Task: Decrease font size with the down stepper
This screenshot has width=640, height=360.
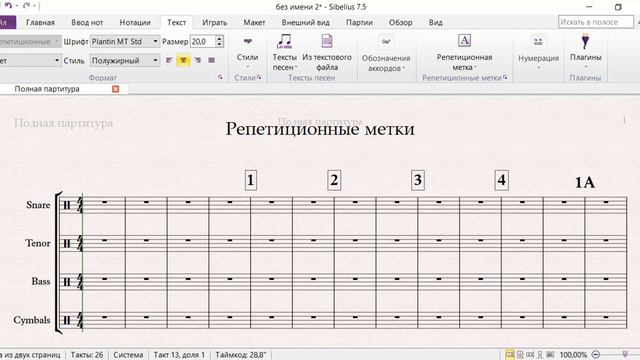Action: pyautogui.click(x=220, y=44)
